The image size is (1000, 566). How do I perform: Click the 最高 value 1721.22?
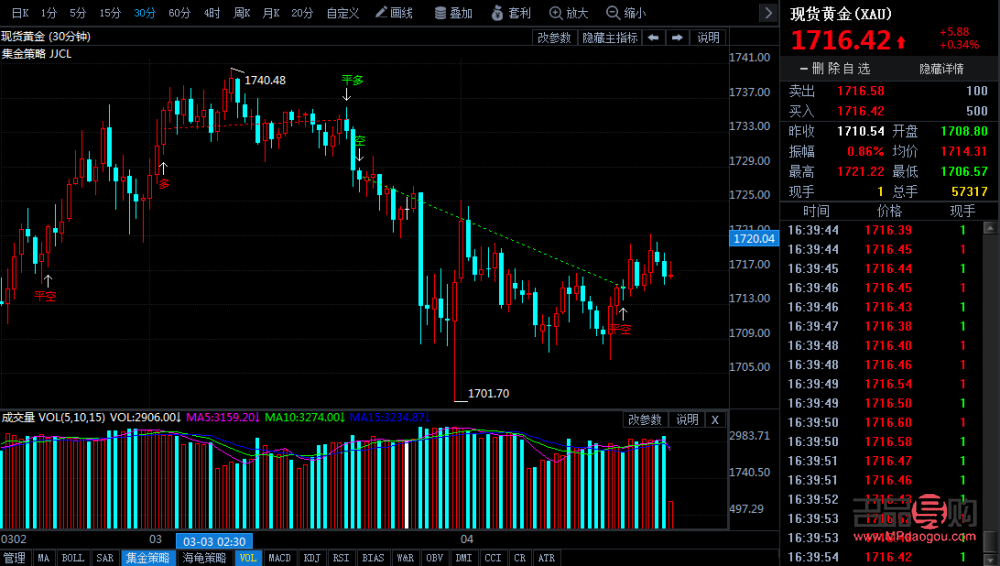point(860,172)
